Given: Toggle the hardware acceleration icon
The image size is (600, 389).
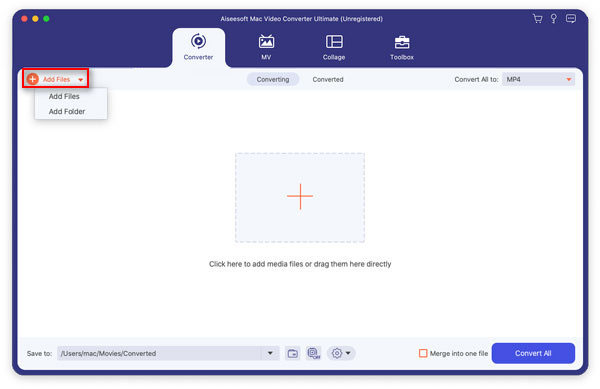Looking at the screenshot, I should tap(314, 353).
